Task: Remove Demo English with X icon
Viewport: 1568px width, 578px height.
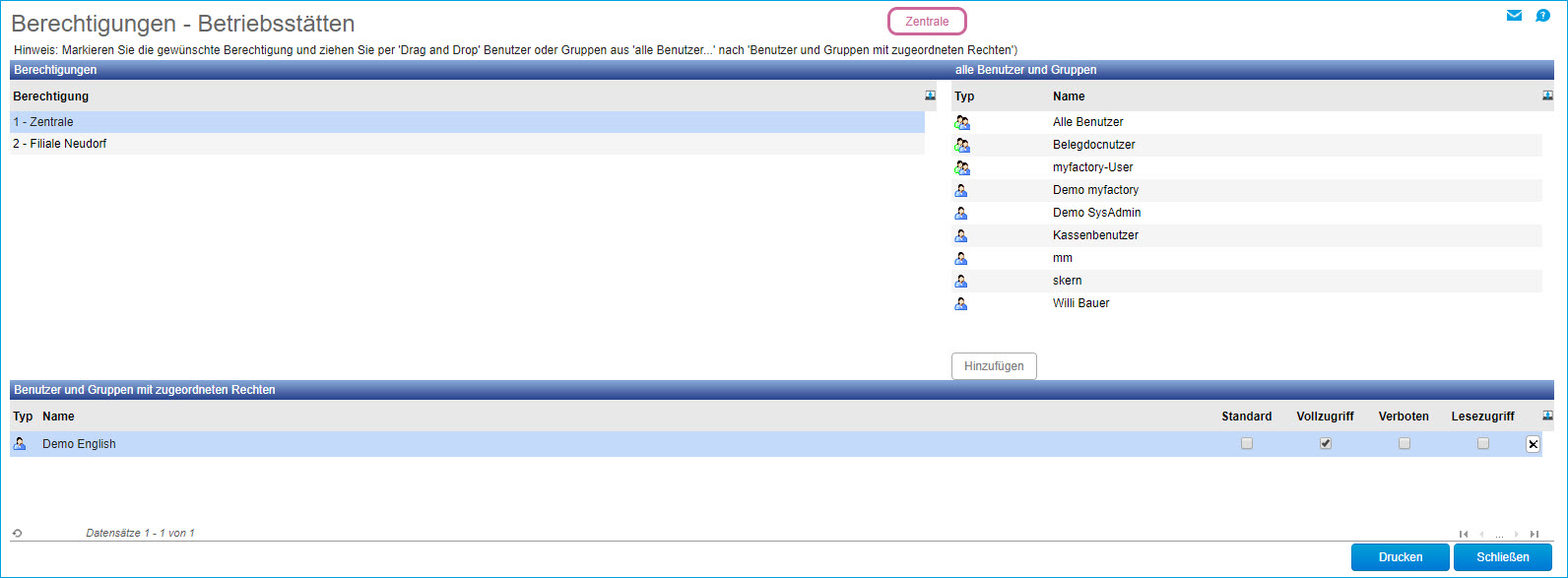Action: coord(1533,444)
